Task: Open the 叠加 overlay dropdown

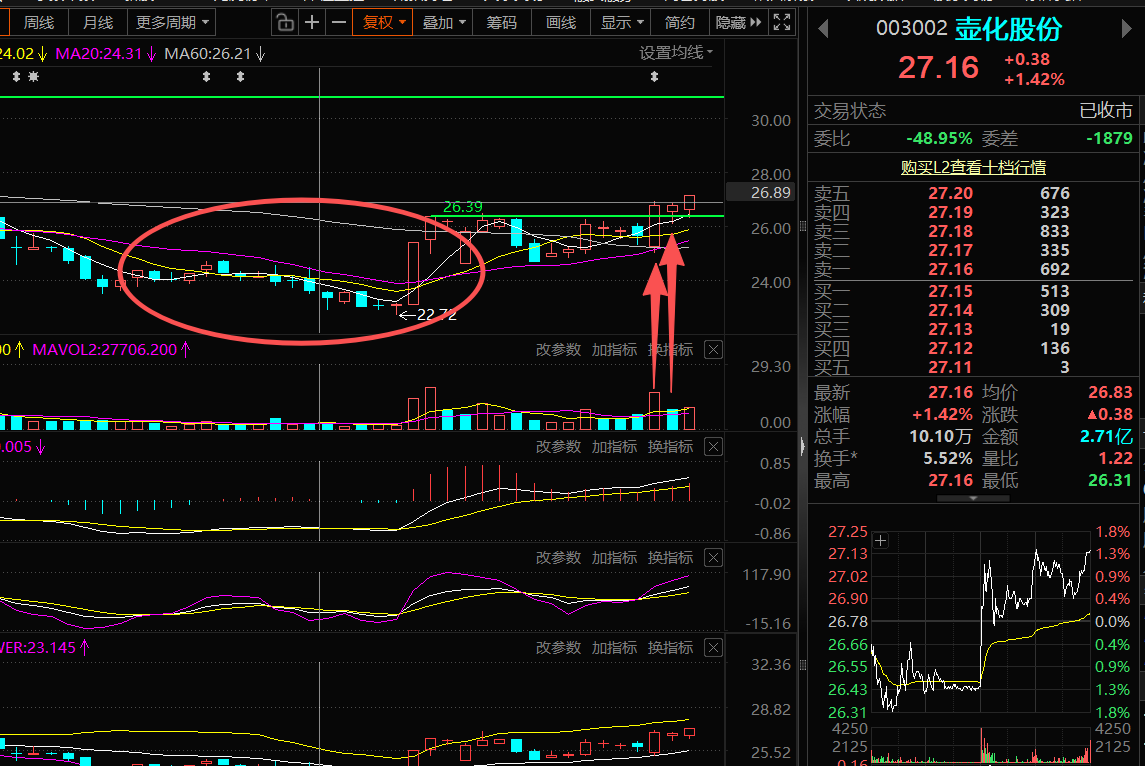Action: (x=443, y=23)
